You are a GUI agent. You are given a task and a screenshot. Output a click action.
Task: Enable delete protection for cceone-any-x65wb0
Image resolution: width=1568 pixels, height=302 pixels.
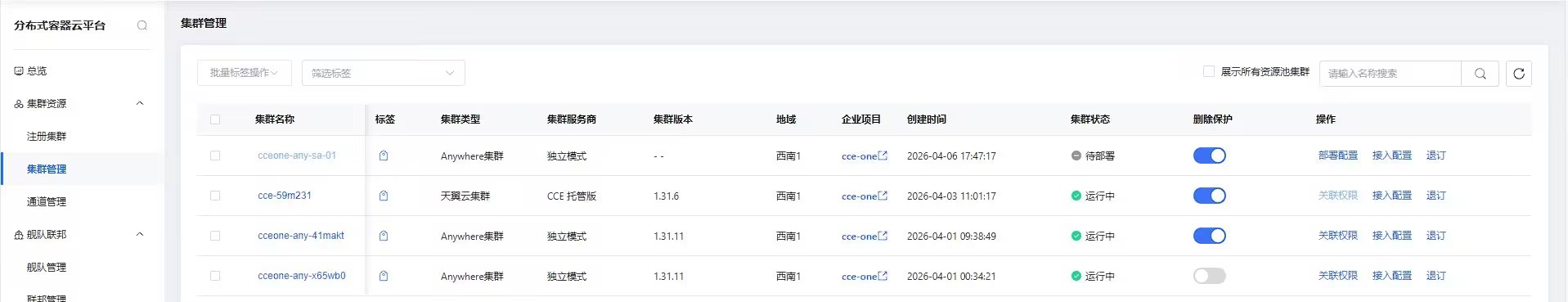coord(1209,276)
